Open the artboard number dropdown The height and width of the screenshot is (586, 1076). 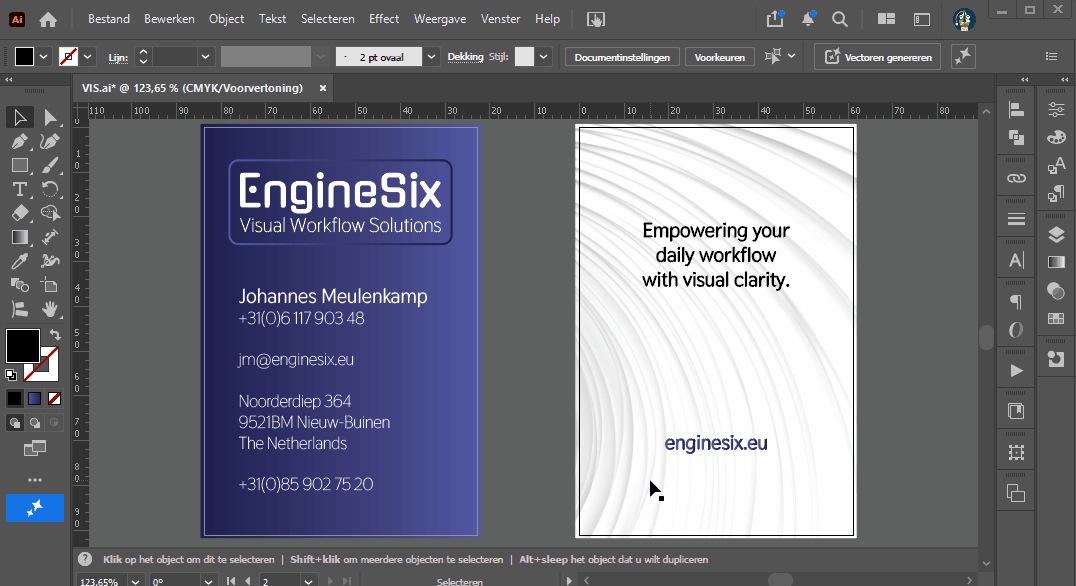click(309, 581)
